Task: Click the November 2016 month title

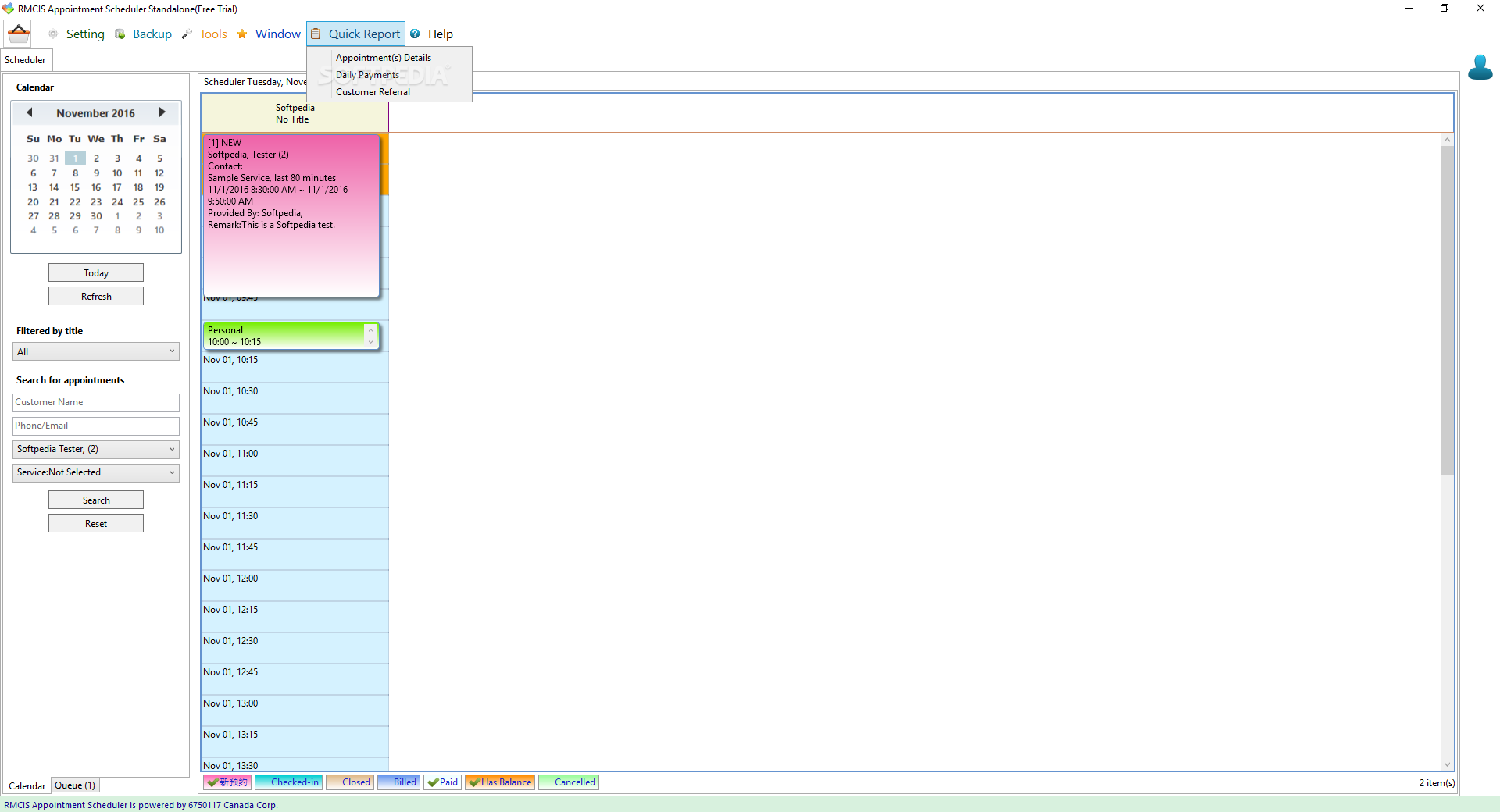Action: point(95,113)
